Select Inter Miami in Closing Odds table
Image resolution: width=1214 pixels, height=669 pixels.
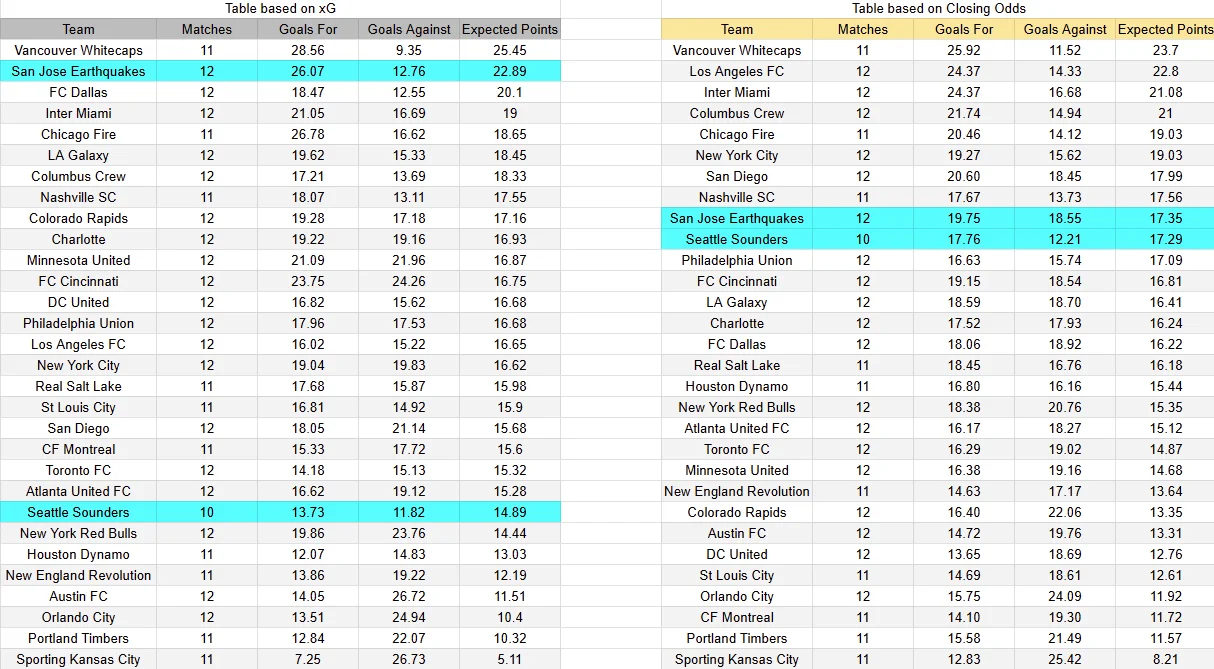737,92
